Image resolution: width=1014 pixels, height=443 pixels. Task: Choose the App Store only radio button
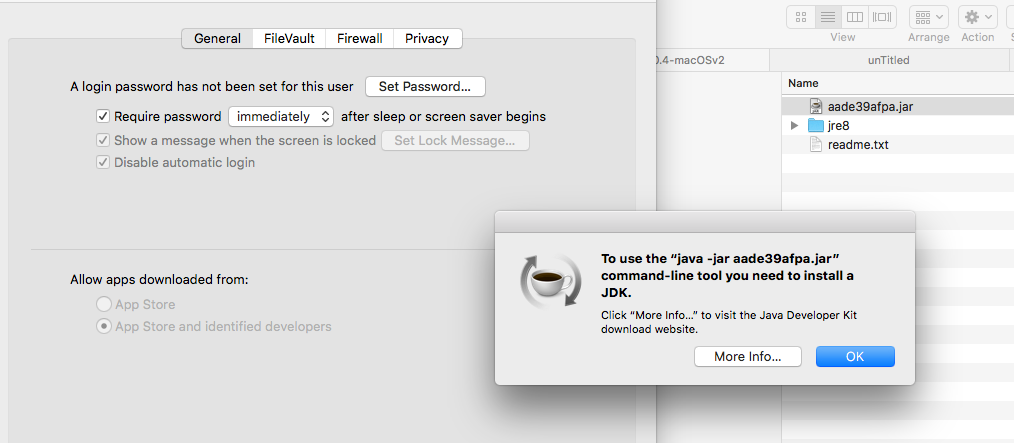(103, 304)
